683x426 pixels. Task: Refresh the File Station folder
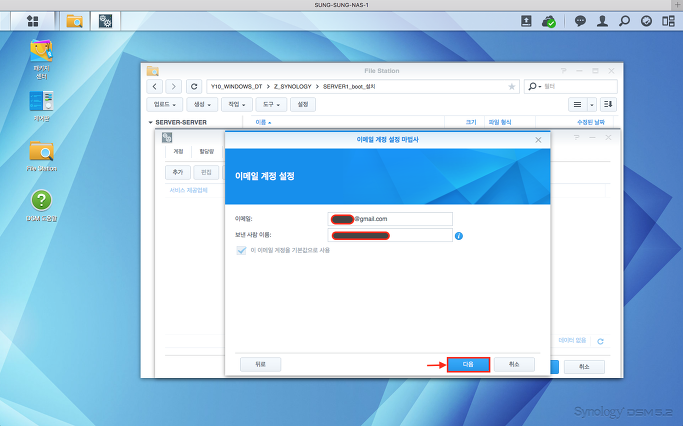tap(194, 86)
